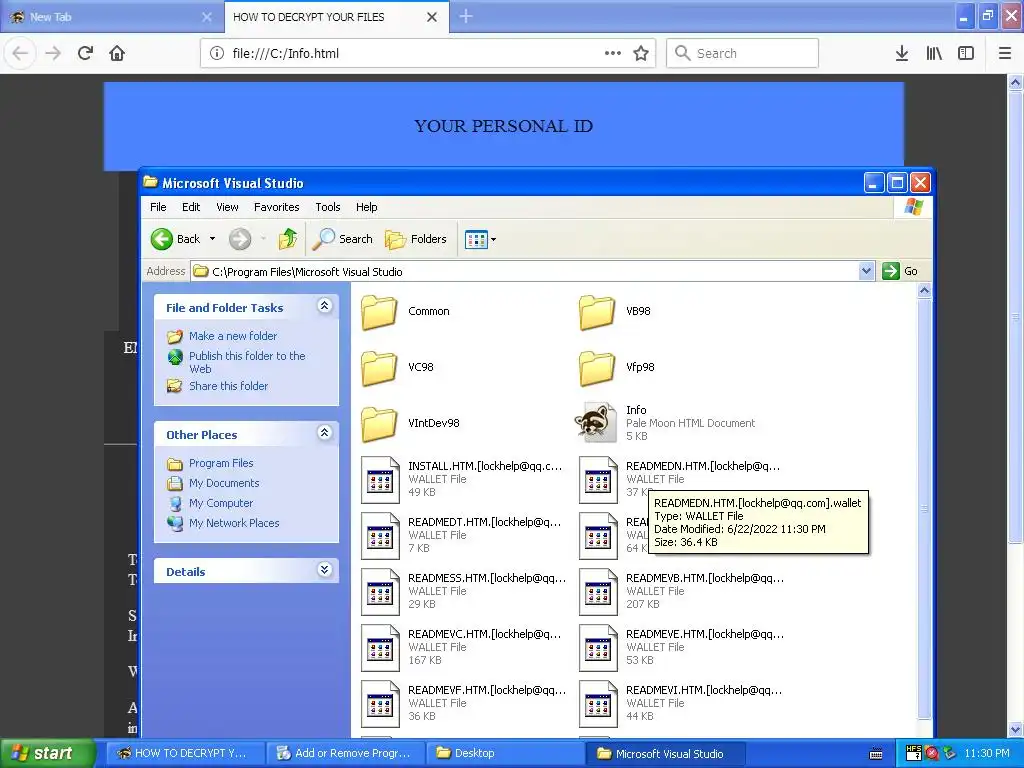The image size is (1024, 768).
Task: Click the browser page scroll-down arrow
Action: (x=1016, y=729)
